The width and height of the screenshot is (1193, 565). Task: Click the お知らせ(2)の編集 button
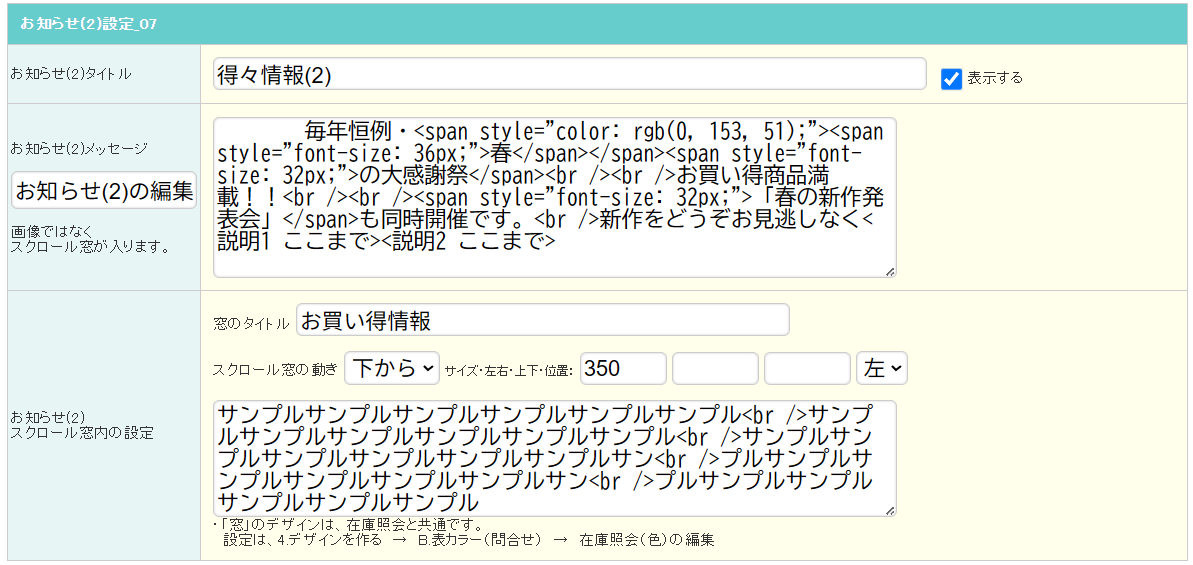tap(104, 191)
